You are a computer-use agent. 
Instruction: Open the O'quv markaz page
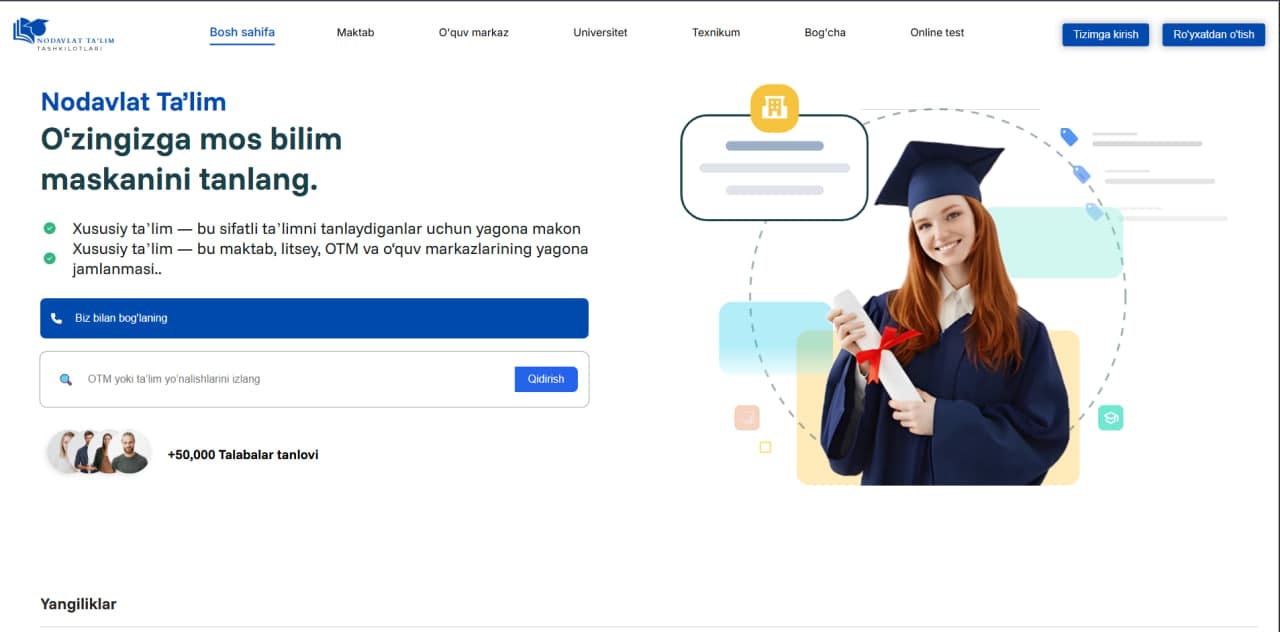473,33
